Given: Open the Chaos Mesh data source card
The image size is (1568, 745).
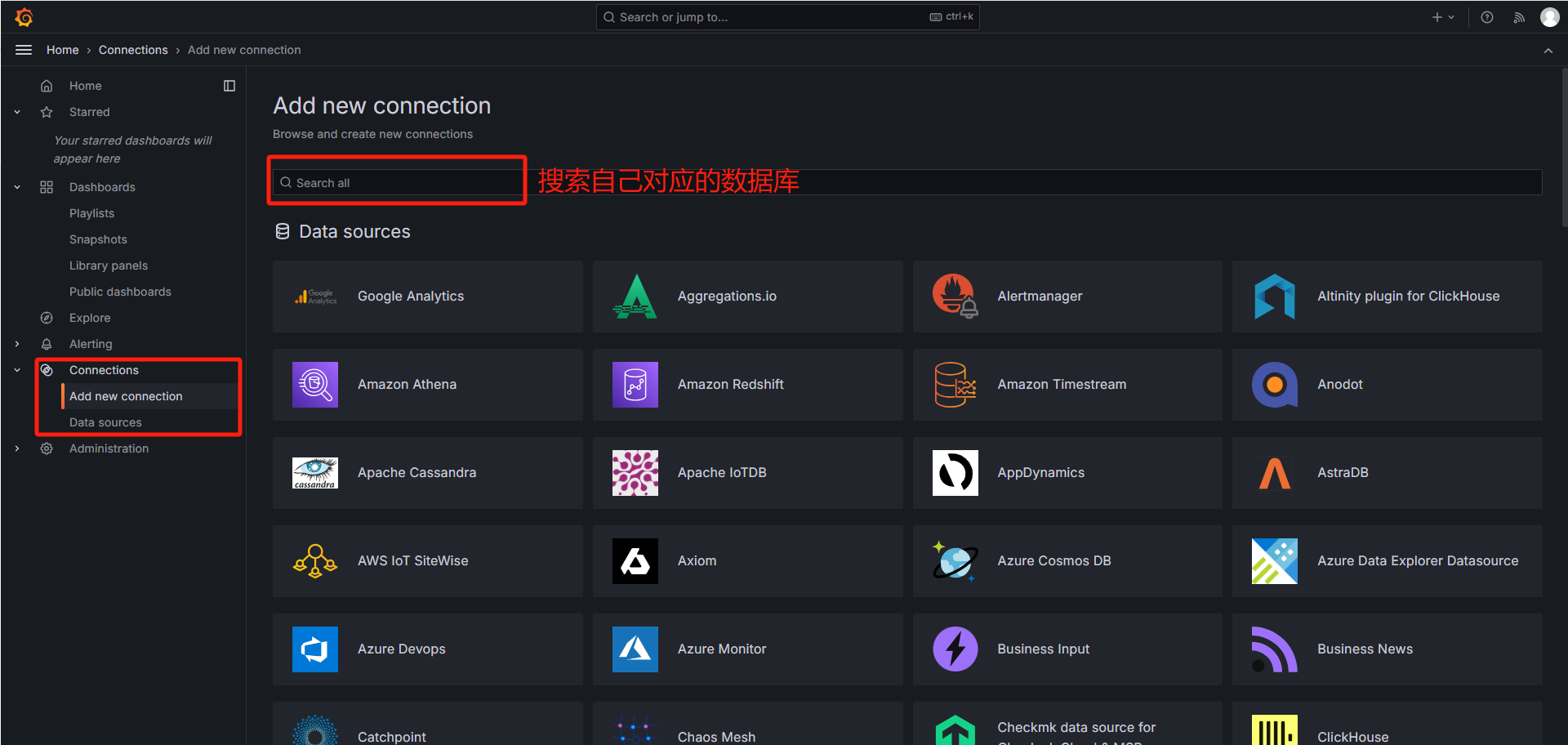Looking at the screenshot, I should (747, 724).
